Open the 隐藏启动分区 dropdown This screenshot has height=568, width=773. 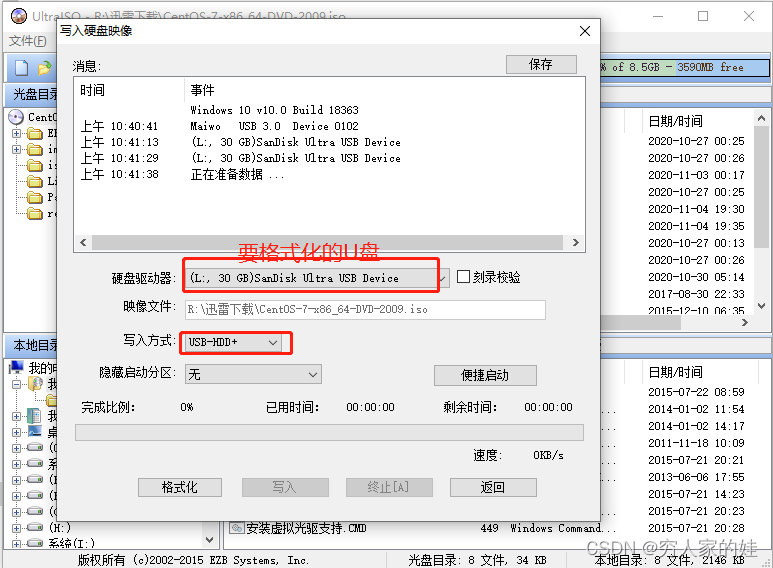(x=313, y=375)
